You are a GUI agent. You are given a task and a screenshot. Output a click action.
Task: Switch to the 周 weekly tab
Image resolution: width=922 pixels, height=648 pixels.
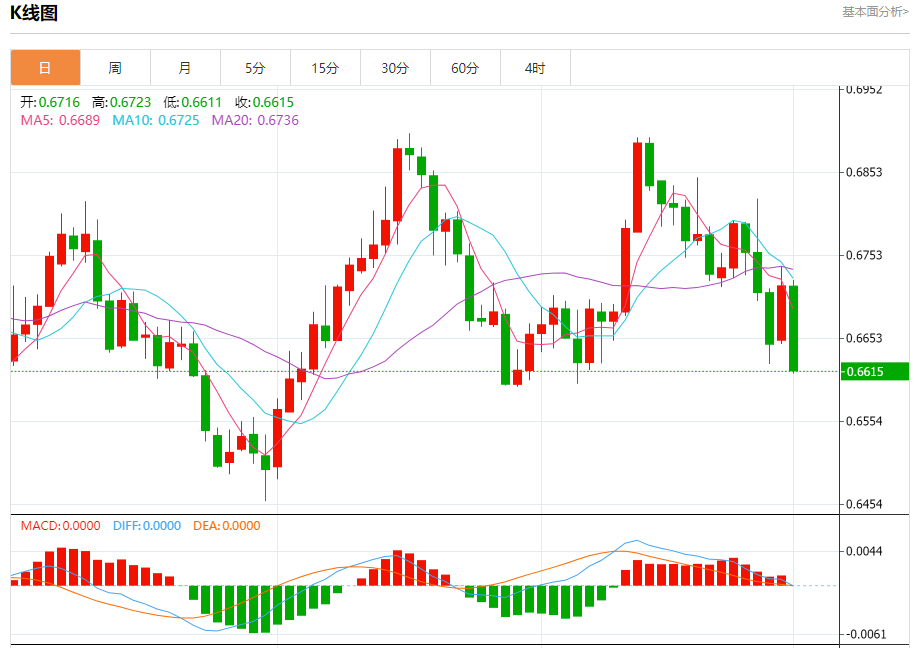pos(115,68)
